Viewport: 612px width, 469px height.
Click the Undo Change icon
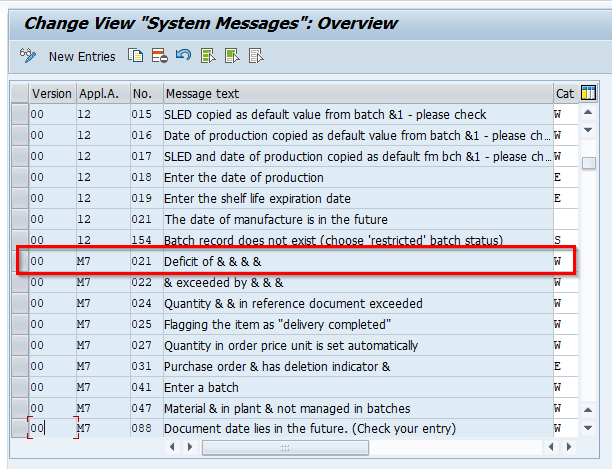click(x=183, y=55)
